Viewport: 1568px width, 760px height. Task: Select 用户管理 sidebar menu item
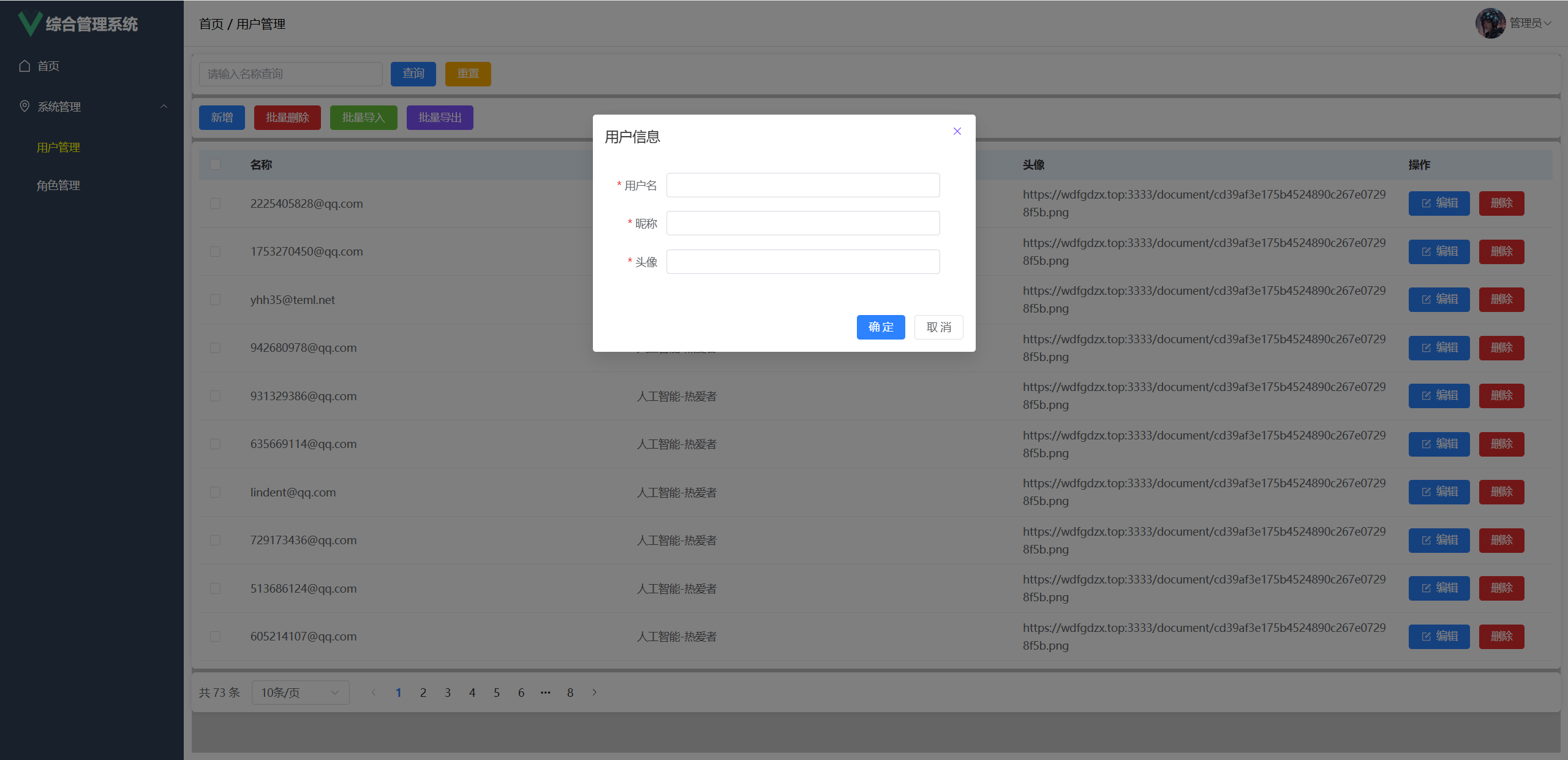tap(58, 147)
